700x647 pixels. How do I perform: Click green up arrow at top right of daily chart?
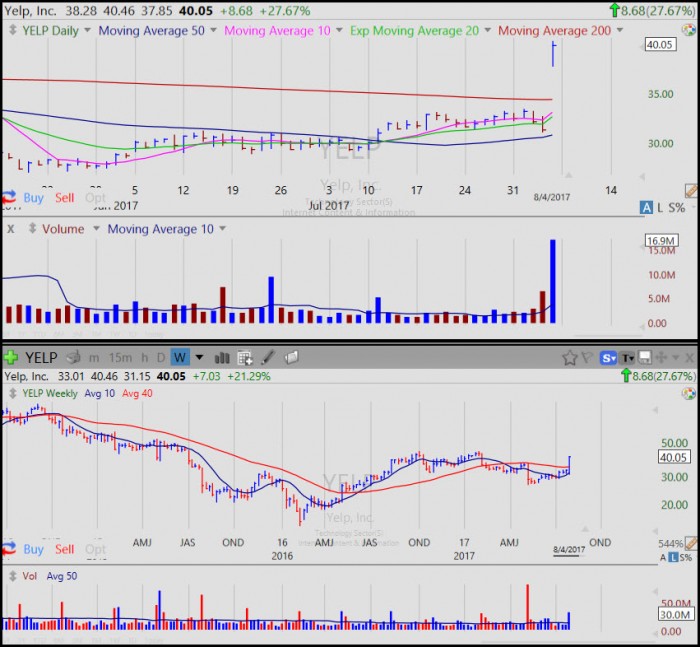pos(614,10)
